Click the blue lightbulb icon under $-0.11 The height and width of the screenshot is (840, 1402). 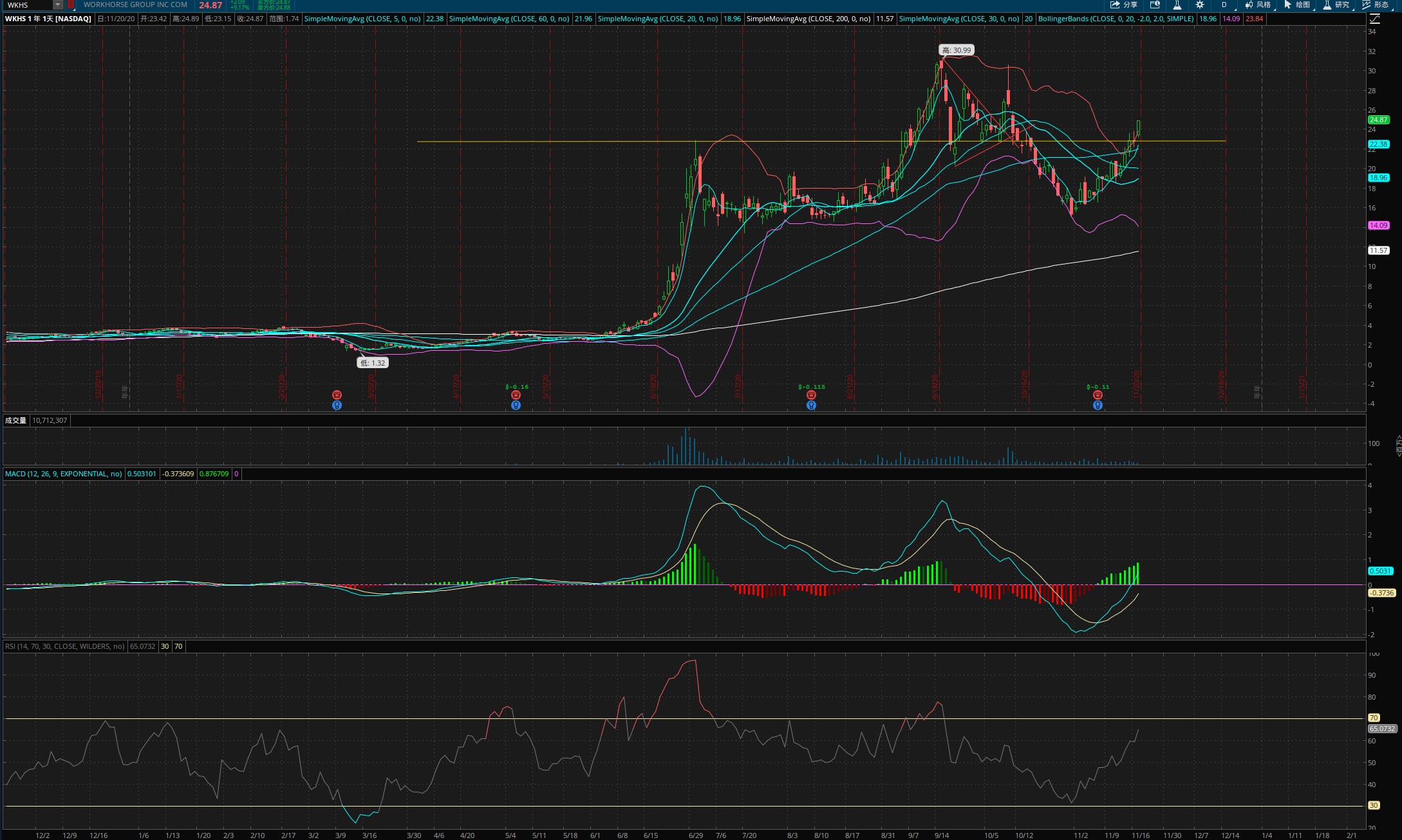(1098, 406)
